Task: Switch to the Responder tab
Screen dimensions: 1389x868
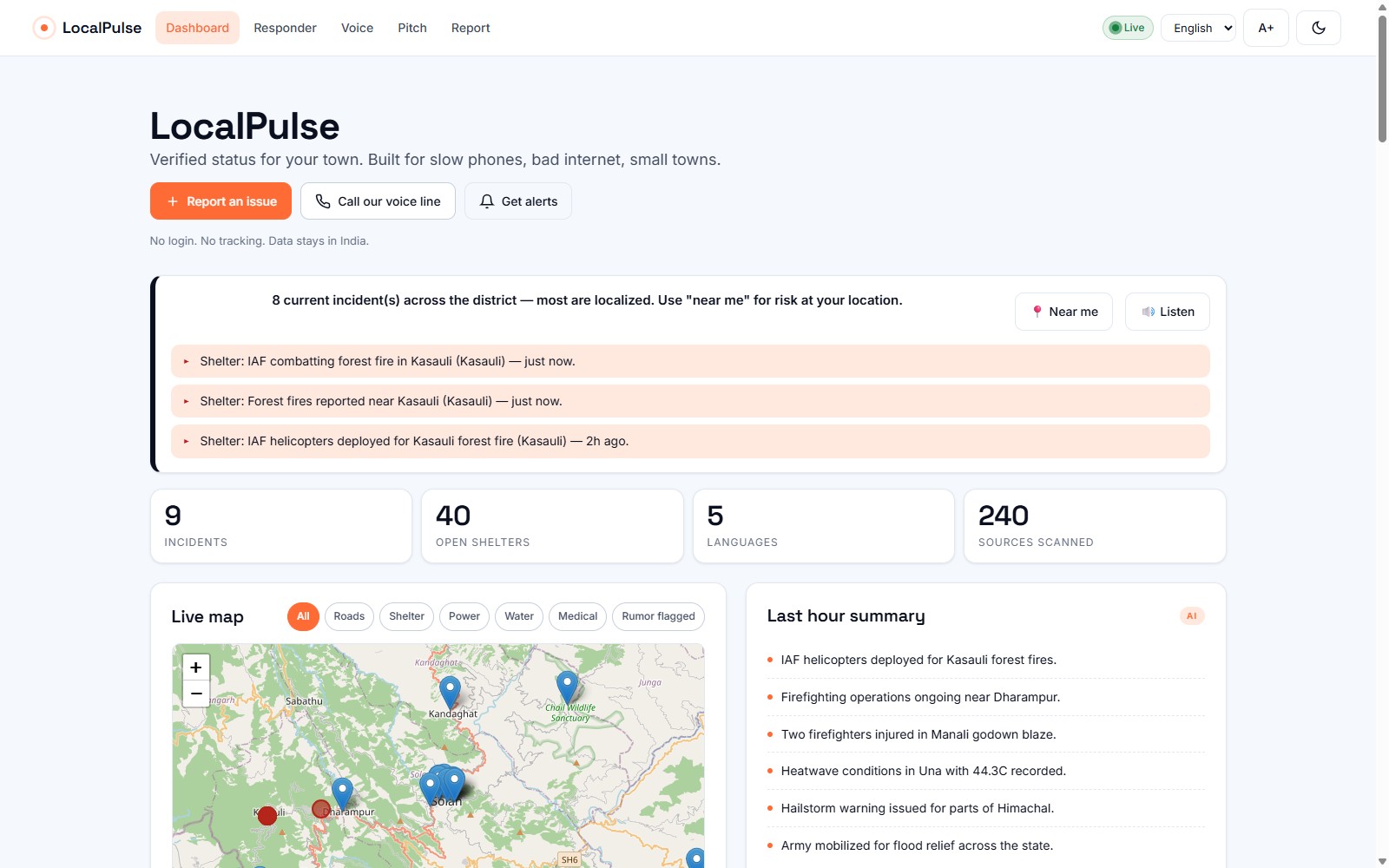Action: coord(285,28)
